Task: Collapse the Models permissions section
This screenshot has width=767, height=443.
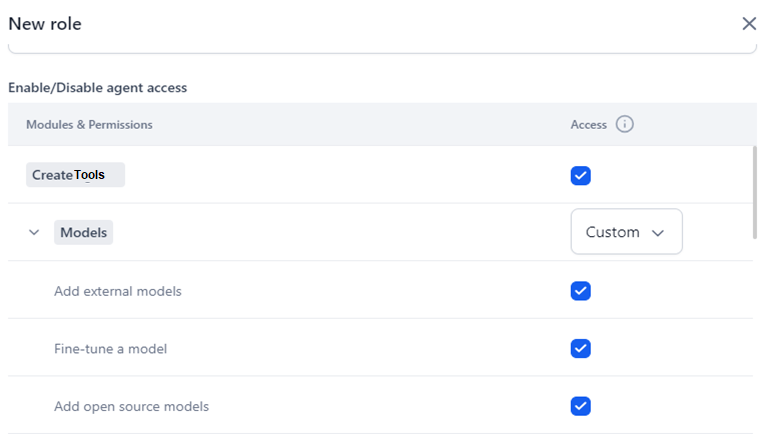Action: click(x=34, y=233)
